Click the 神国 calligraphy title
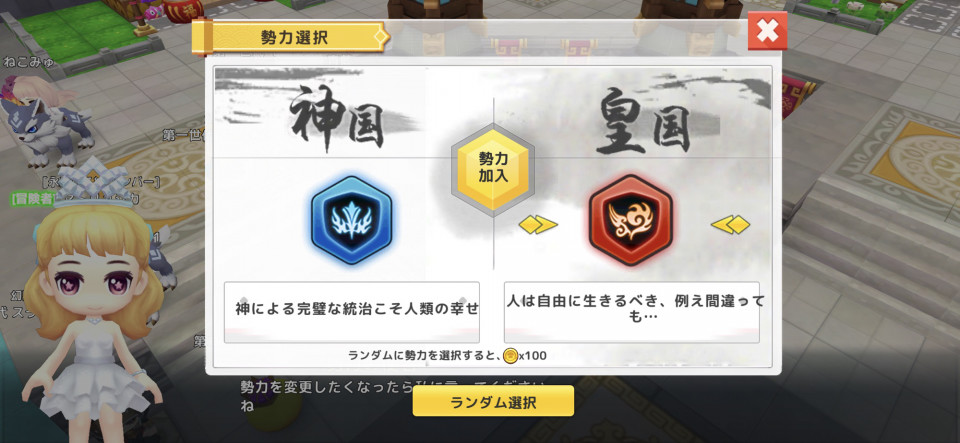The image size is (960, 443). (337, 119)
